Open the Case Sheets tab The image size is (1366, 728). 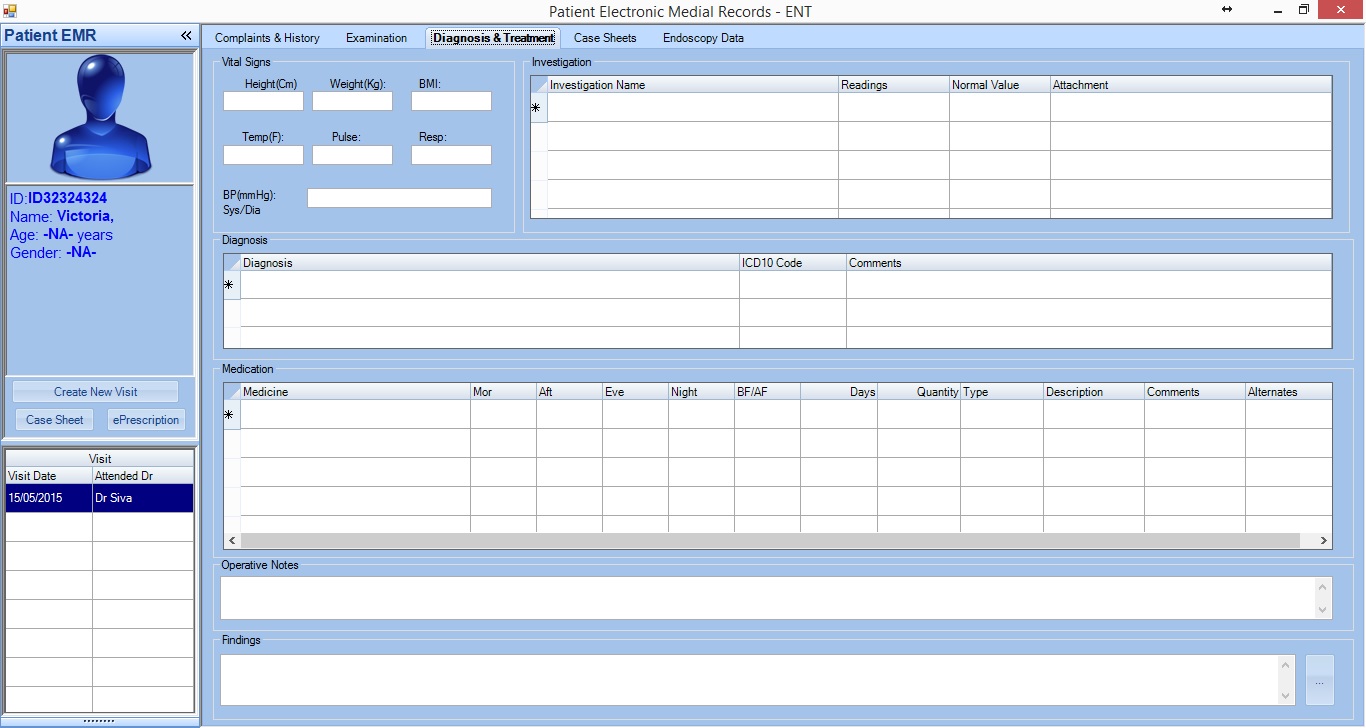[605, 38]
